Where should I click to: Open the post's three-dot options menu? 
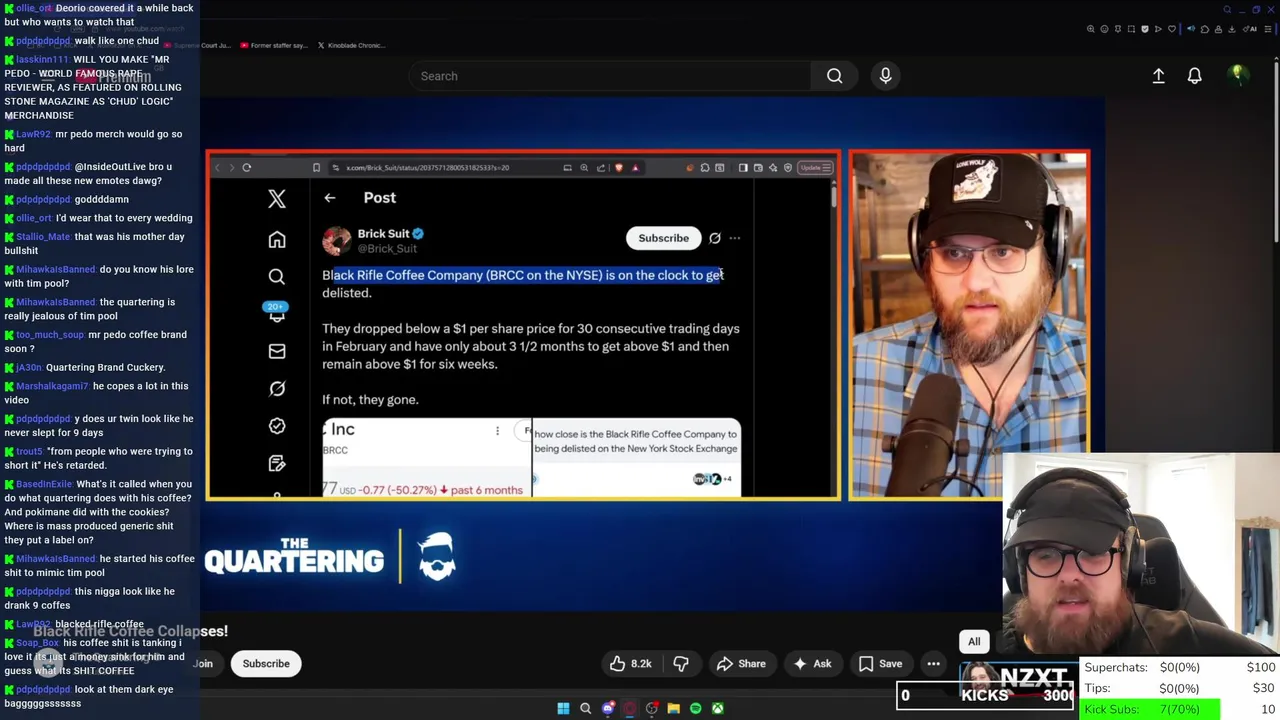(x=735, y=238)
